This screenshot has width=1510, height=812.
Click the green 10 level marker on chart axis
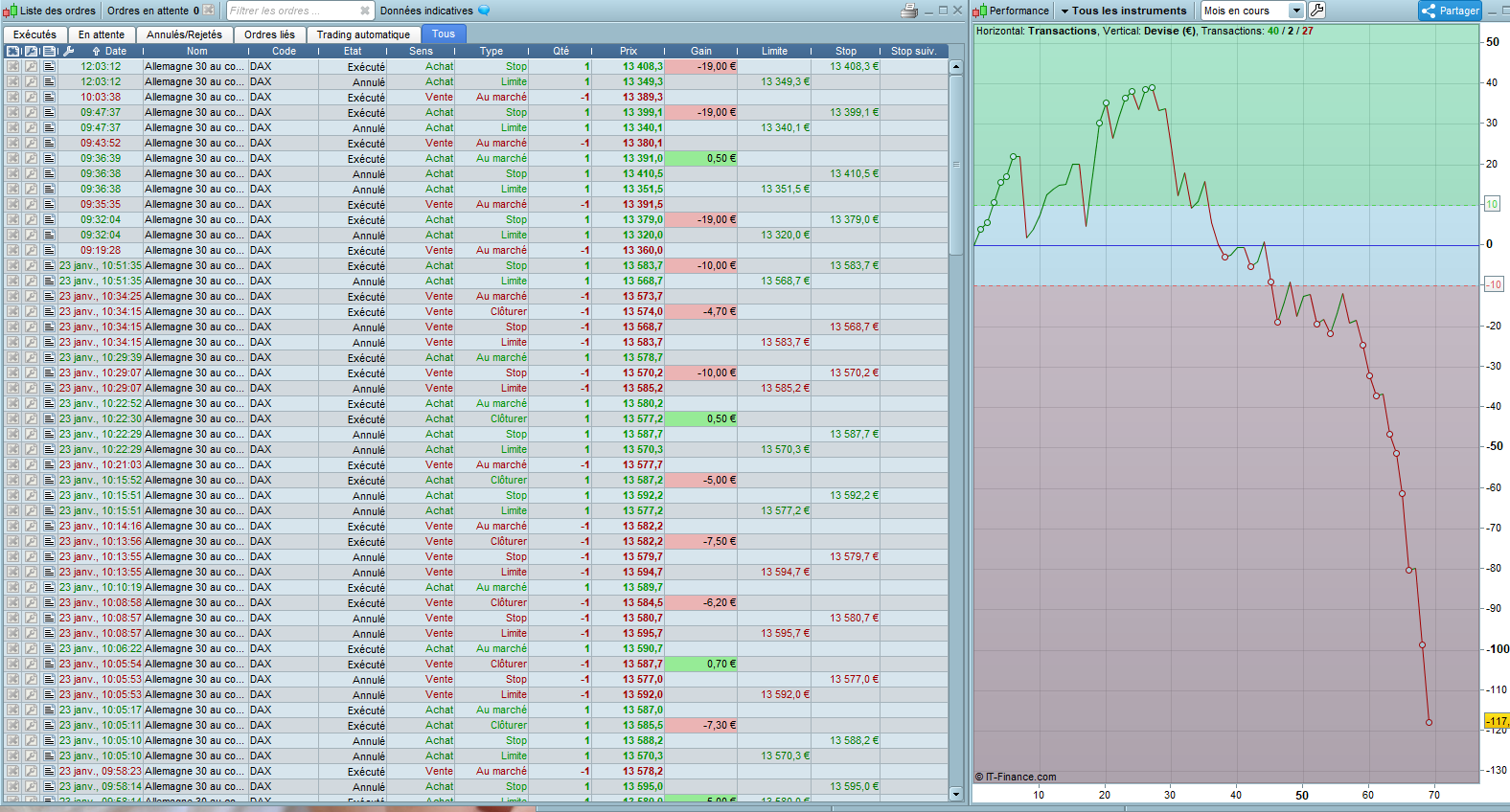pyautogui.click(x=1492, y=204)
